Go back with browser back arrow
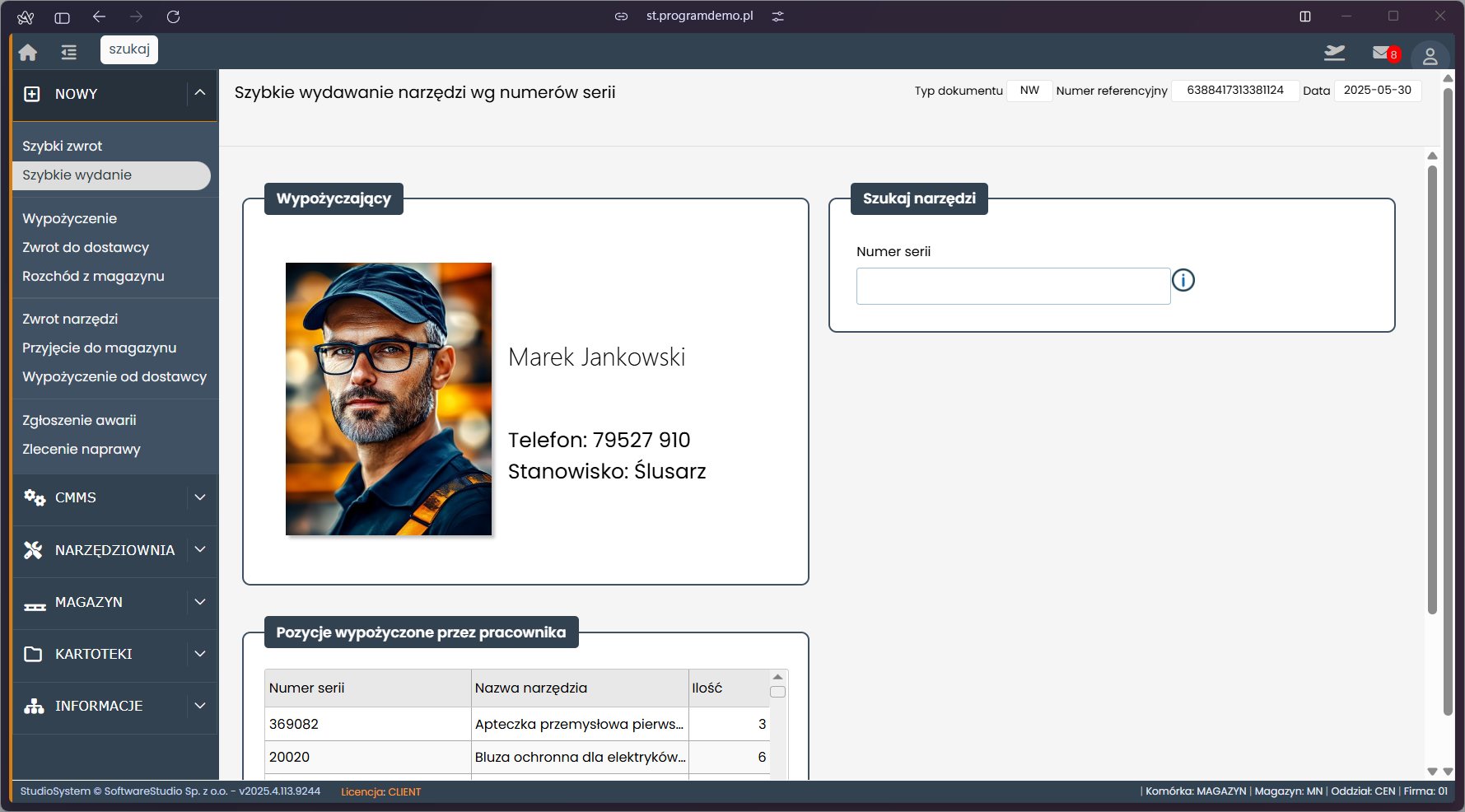 pos(100,16)
